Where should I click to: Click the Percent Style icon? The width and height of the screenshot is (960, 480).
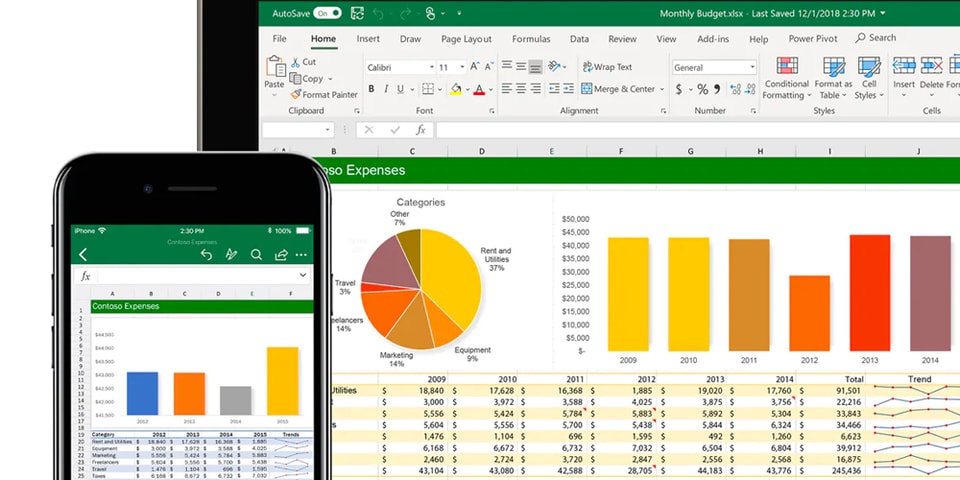(702, 89)
